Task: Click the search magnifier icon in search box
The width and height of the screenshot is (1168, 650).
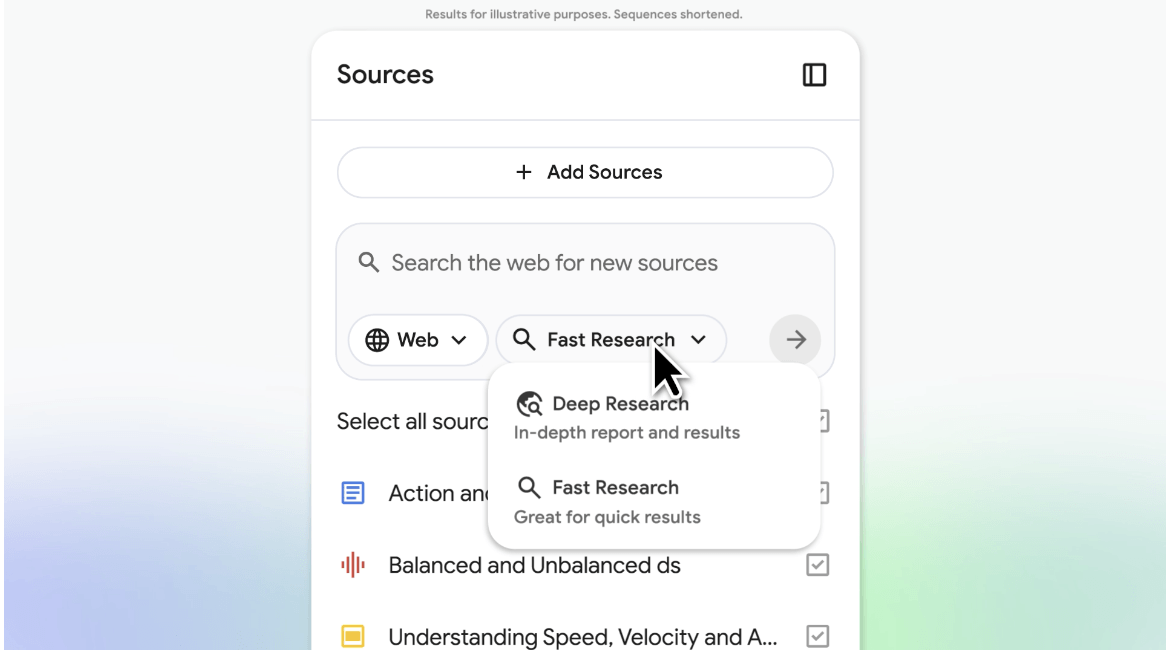Action: tap(369, 263)
